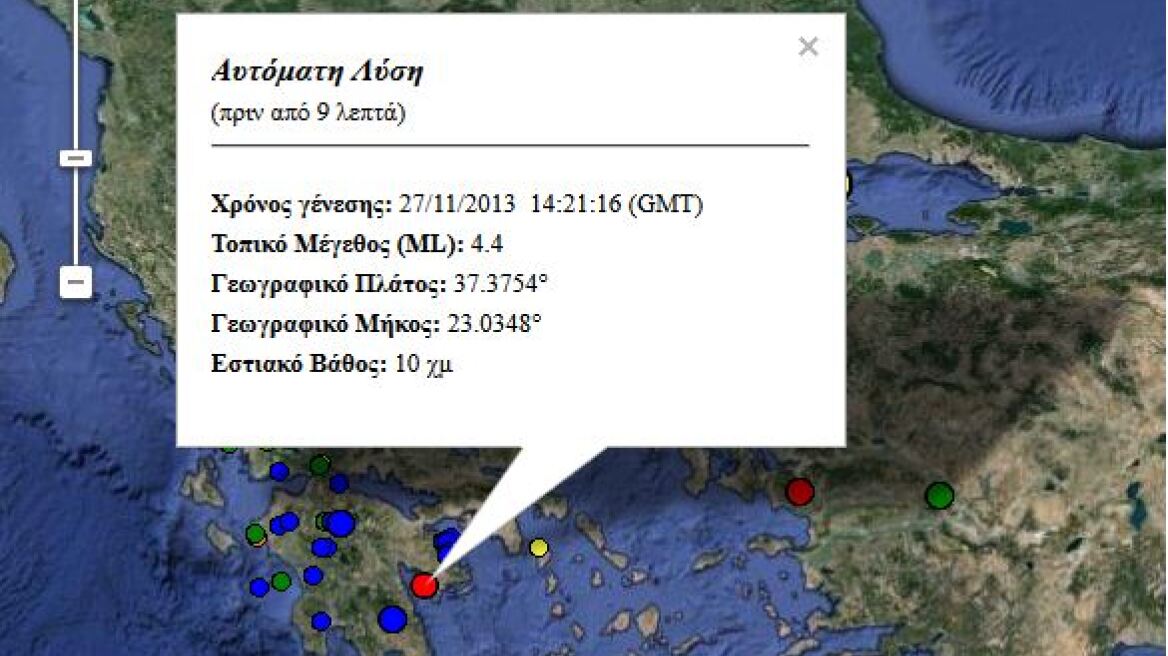This screenshot has height=656, width=1168.
Task: Select the yellow marker east of the red quake
Action: pos(538,549)
